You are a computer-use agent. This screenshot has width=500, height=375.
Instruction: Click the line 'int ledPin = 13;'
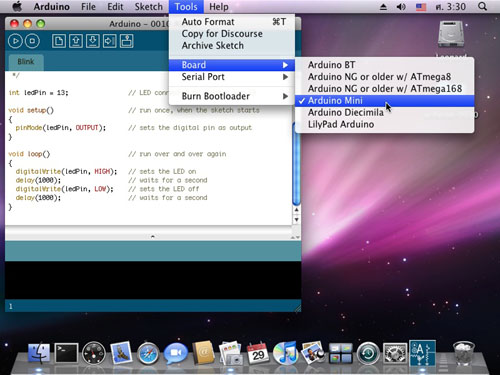[x=38, y=93]
